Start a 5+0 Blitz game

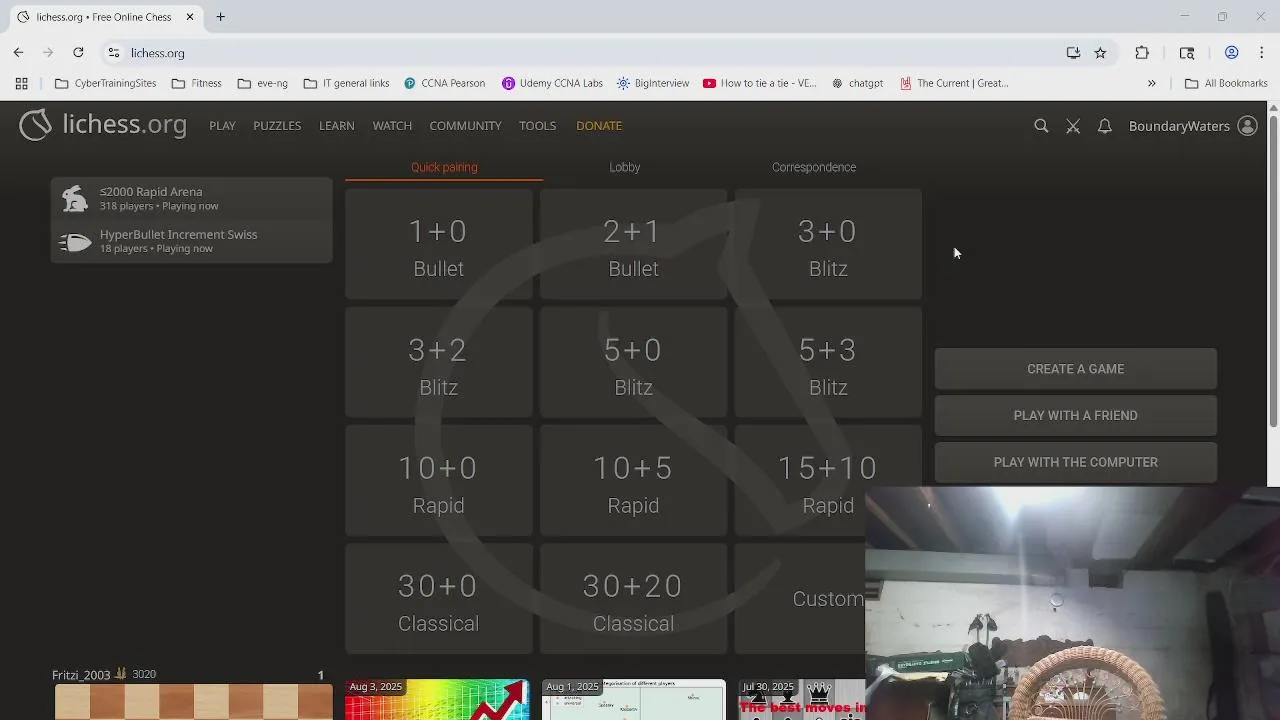[x=633, y=363]
